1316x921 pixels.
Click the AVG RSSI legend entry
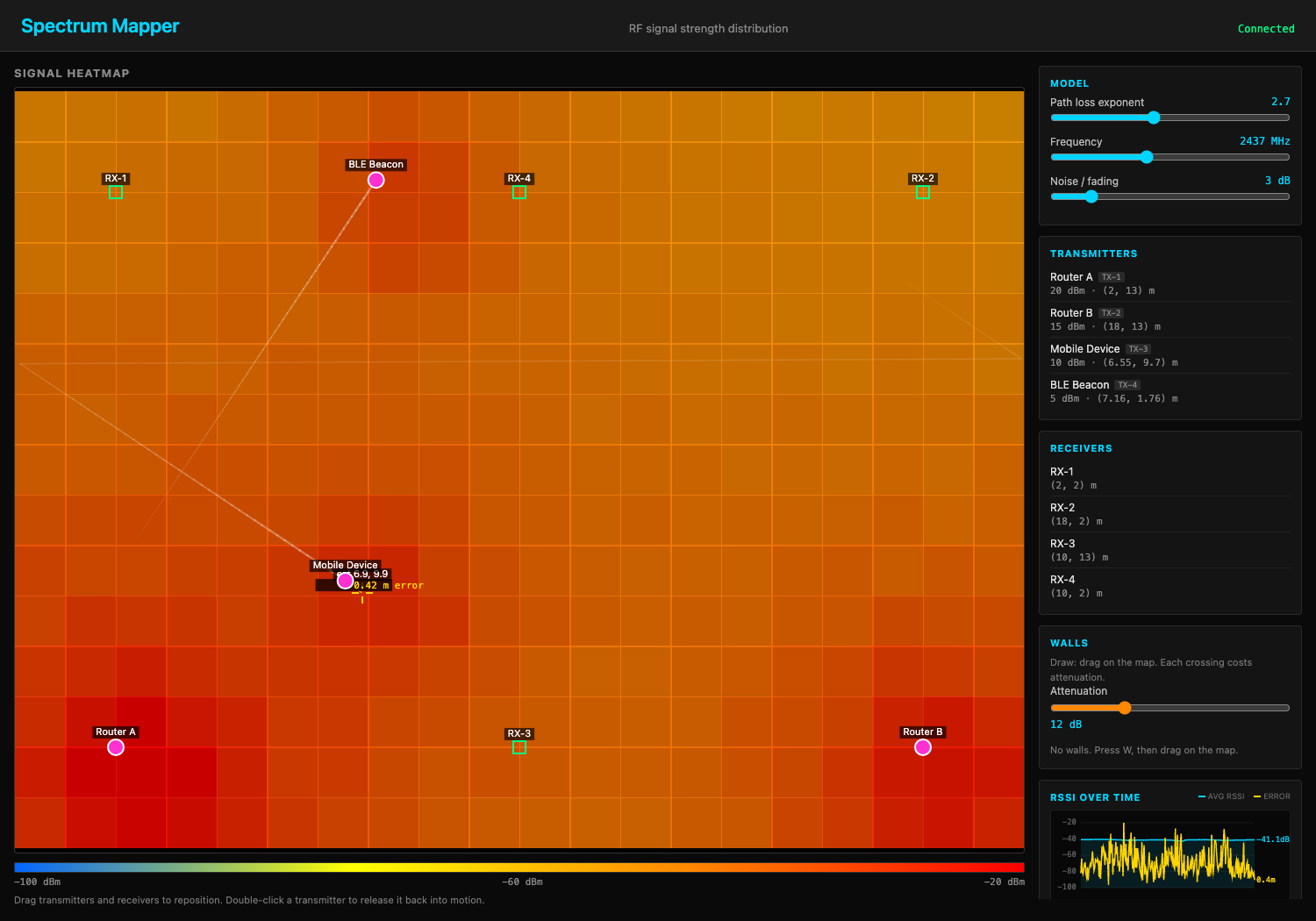[x=1221, y=796]
